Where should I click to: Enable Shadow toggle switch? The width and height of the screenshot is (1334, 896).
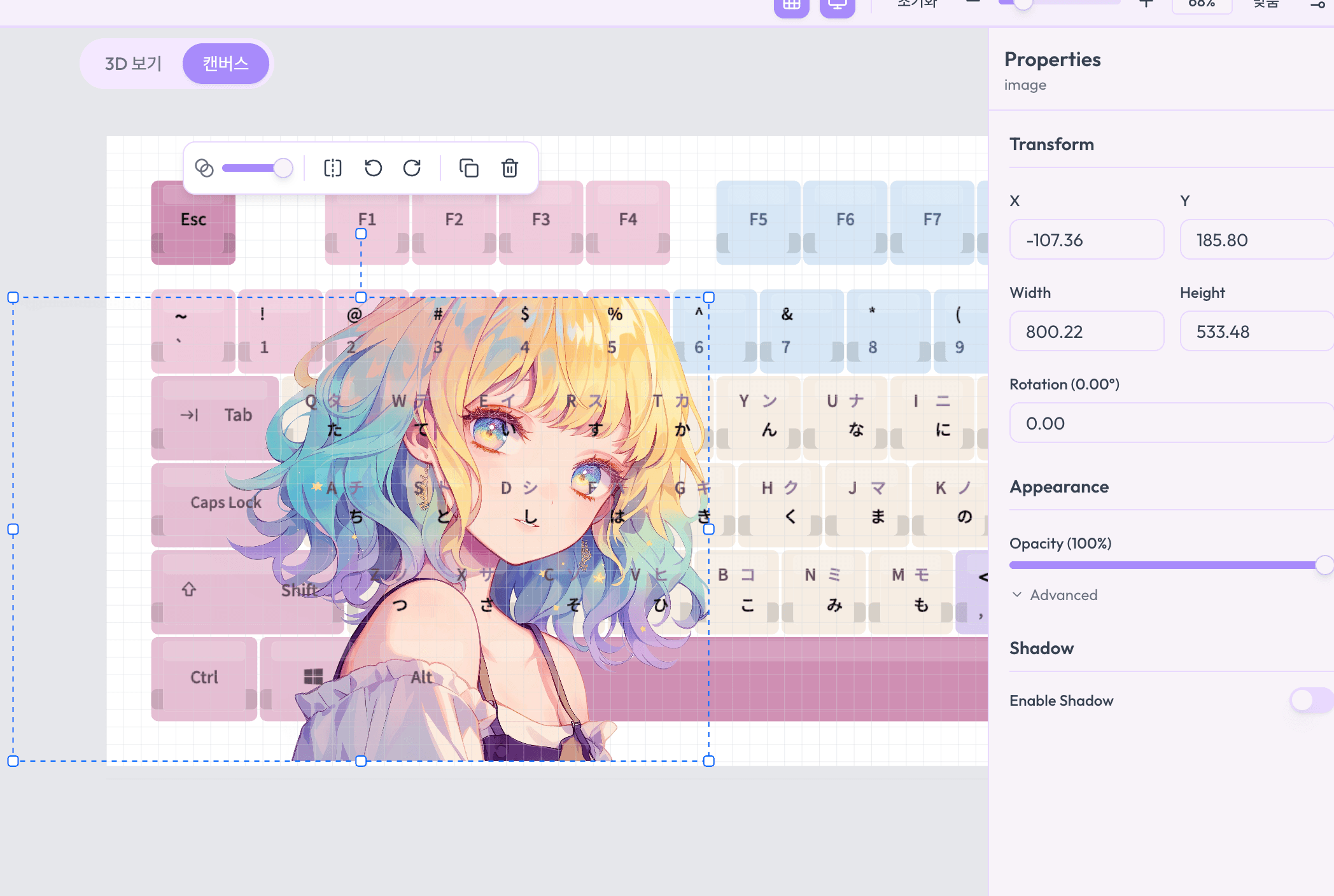tap(1312, 701)
